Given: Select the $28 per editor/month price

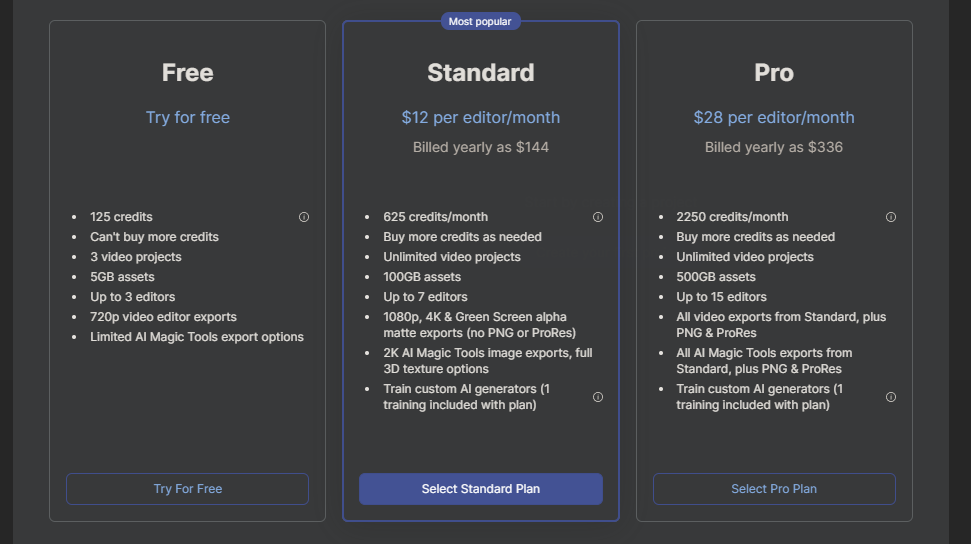Looking at the screenshot, I should [x=774, y=117].
